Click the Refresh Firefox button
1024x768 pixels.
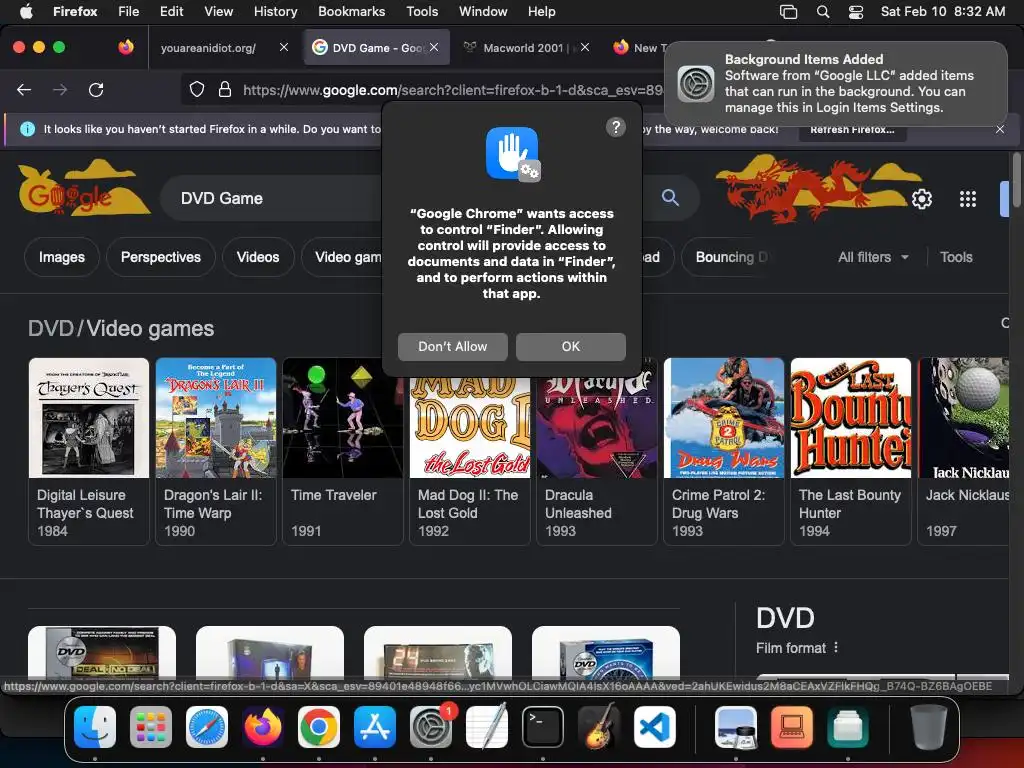[x=852, y=129]
